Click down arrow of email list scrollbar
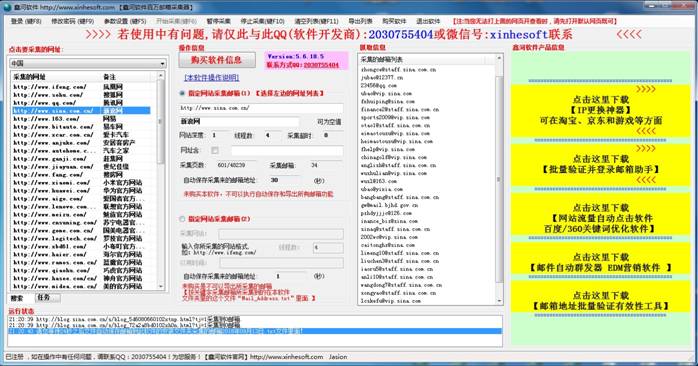Viewport: 698px width, 366px height. pyautogui.click(x=499, y=301)
